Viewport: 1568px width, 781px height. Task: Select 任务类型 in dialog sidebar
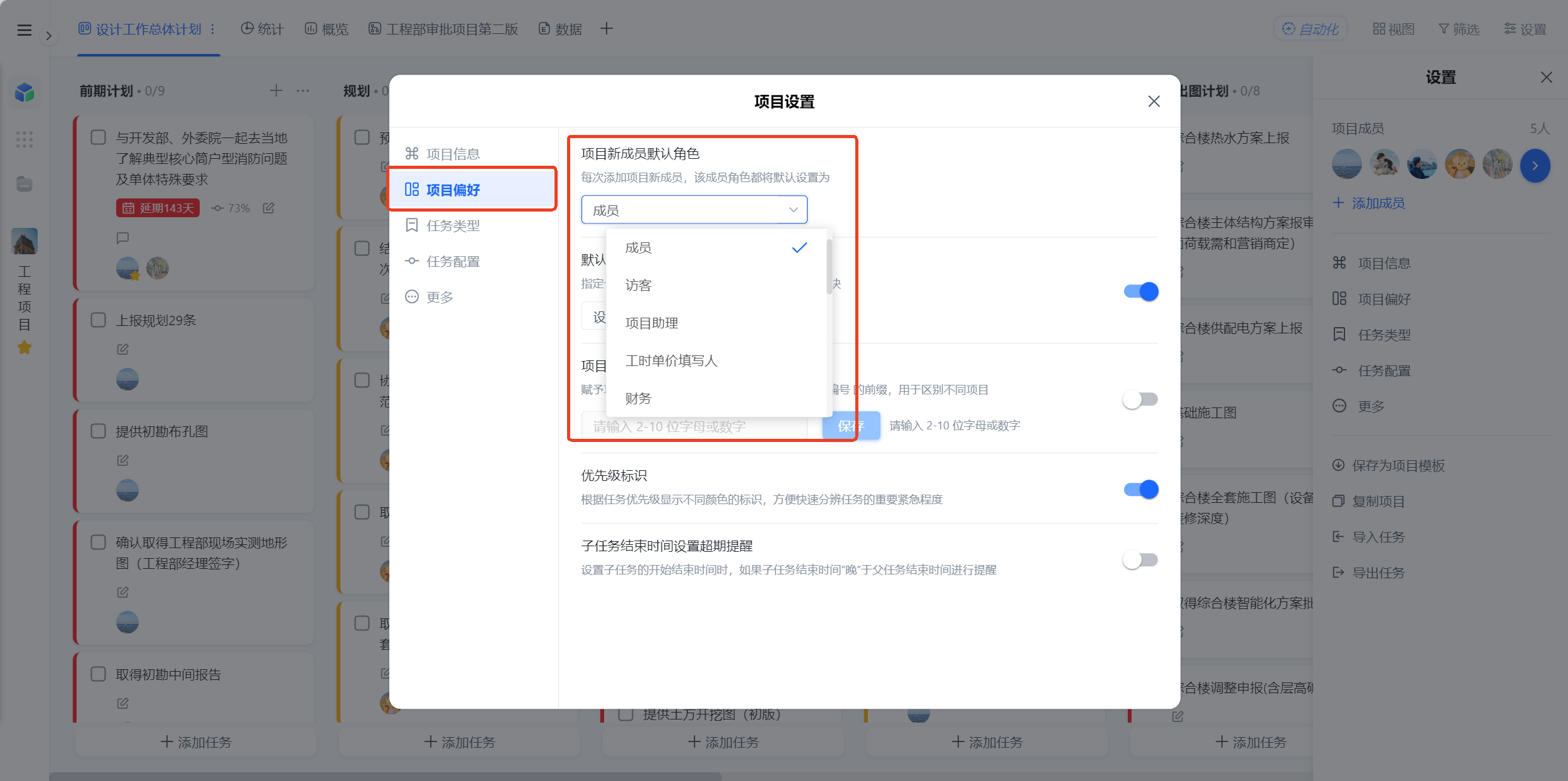473,225
